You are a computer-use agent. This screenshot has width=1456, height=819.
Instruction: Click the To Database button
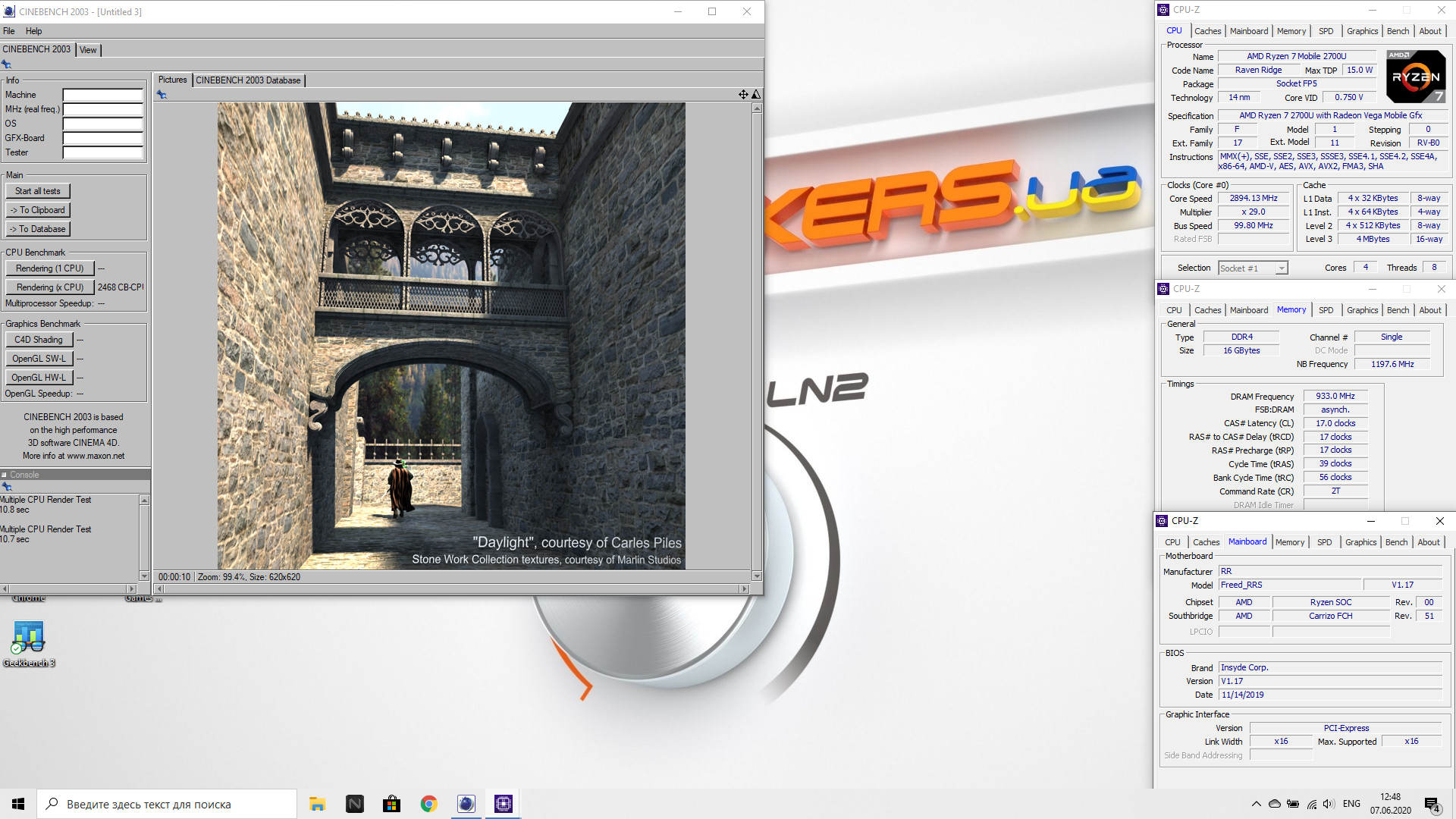[38, 229]
